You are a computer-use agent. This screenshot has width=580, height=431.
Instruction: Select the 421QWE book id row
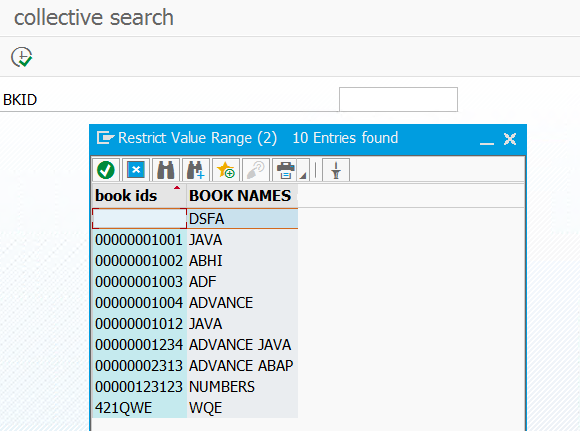[195, 408]
